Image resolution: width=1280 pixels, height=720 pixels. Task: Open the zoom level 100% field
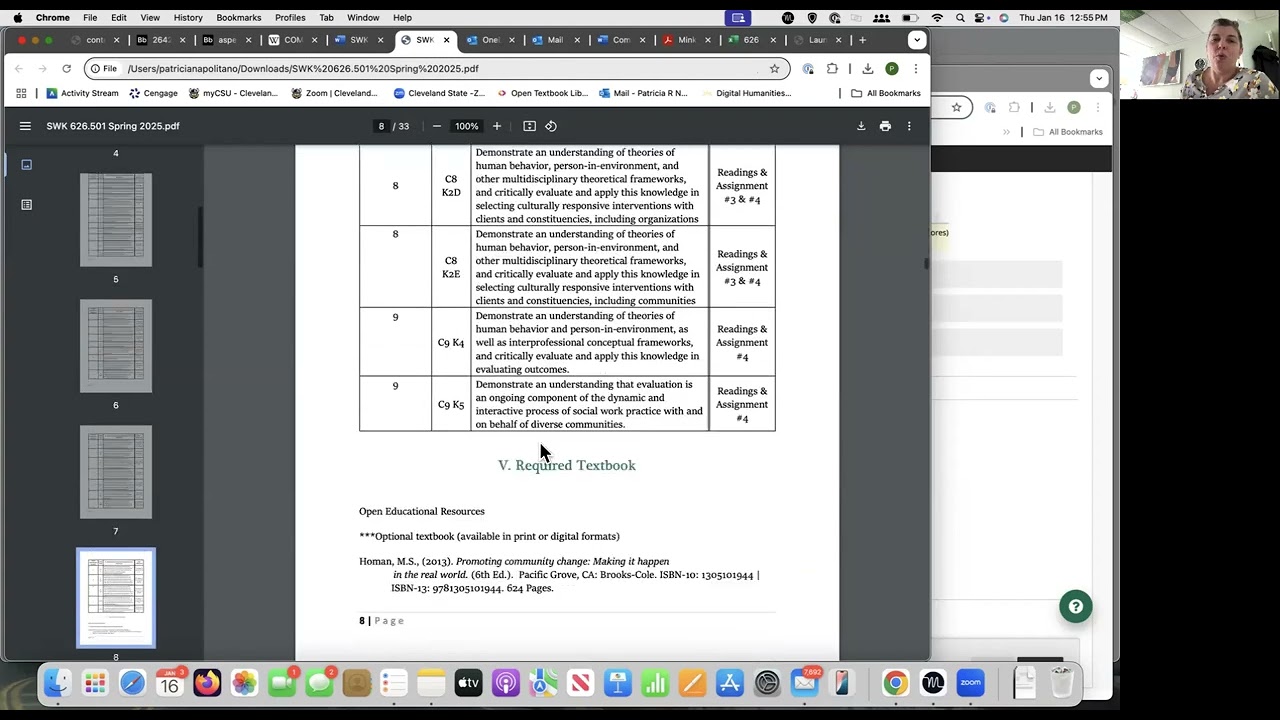point(466,126)
